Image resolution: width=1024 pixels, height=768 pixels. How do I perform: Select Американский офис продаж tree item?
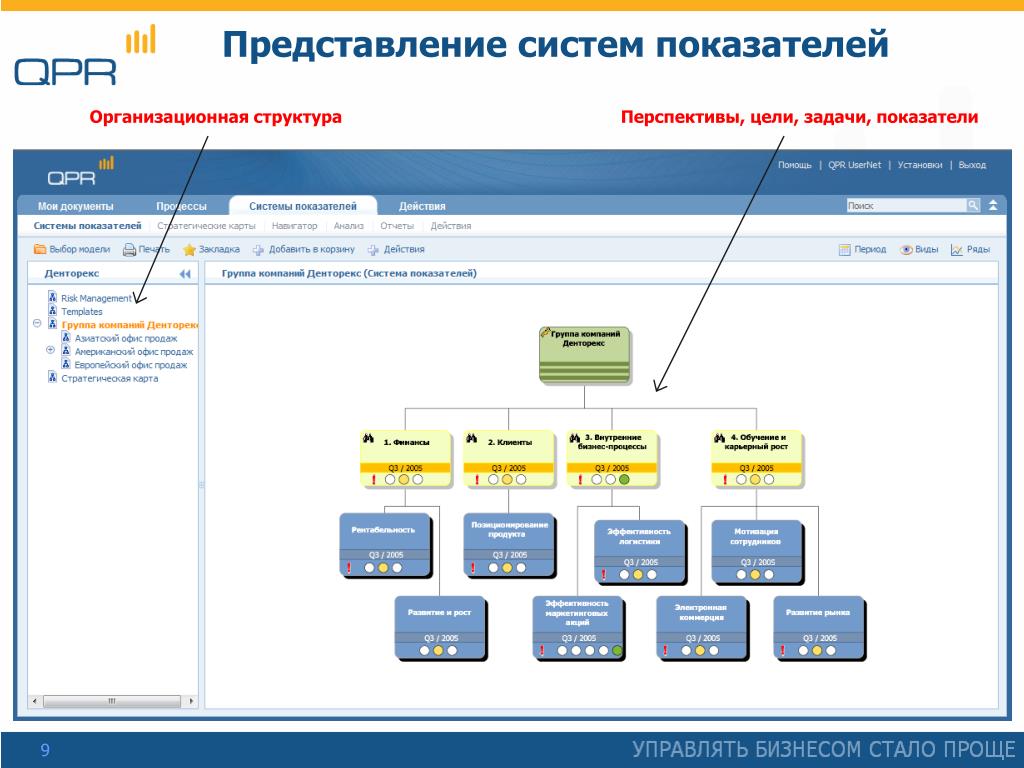click(x=134, y=351)
